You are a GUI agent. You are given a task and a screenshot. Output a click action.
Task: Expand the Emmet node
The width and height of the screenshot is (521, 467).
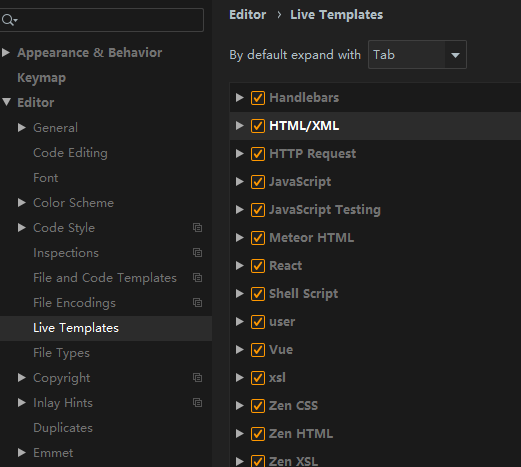point(22,452)
